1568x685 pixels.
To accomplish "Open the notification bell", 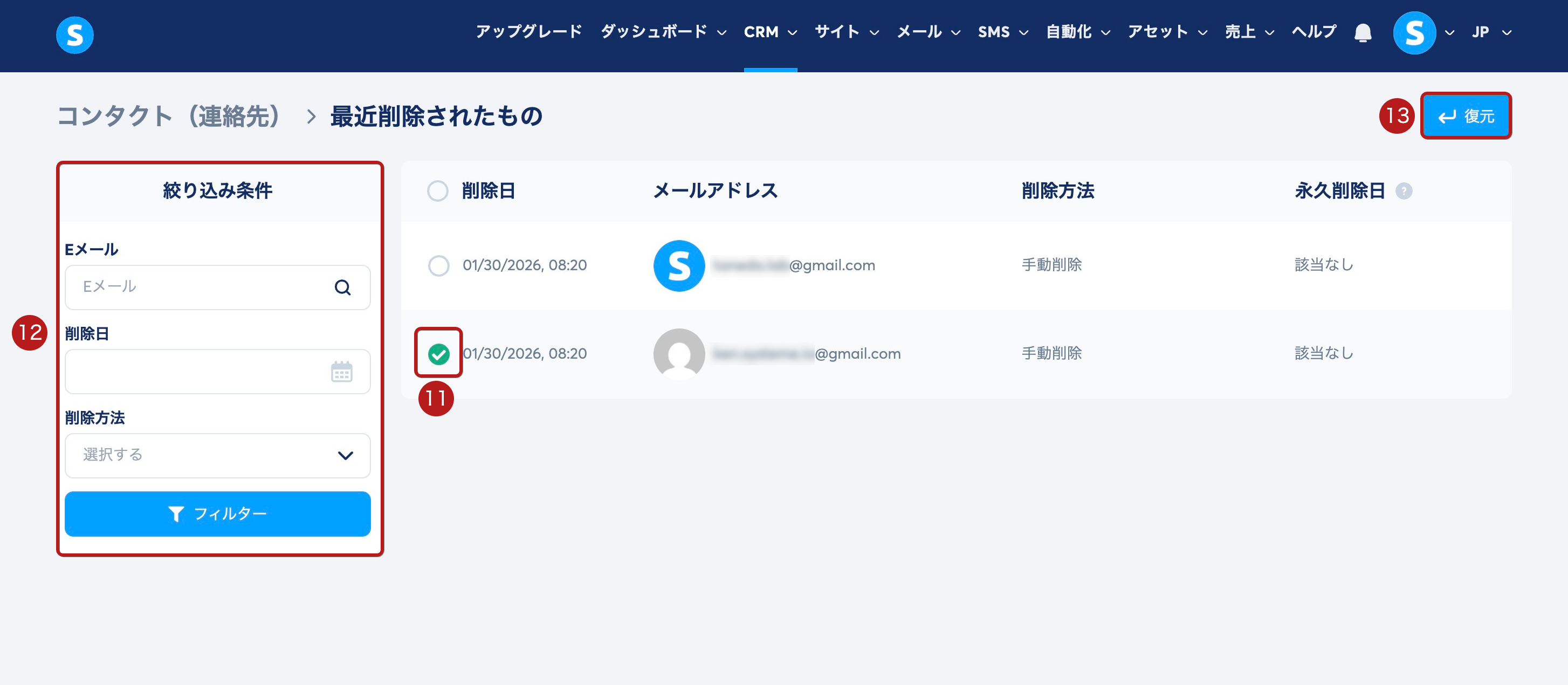I will pyautogui.click(x=1362, y=32).
